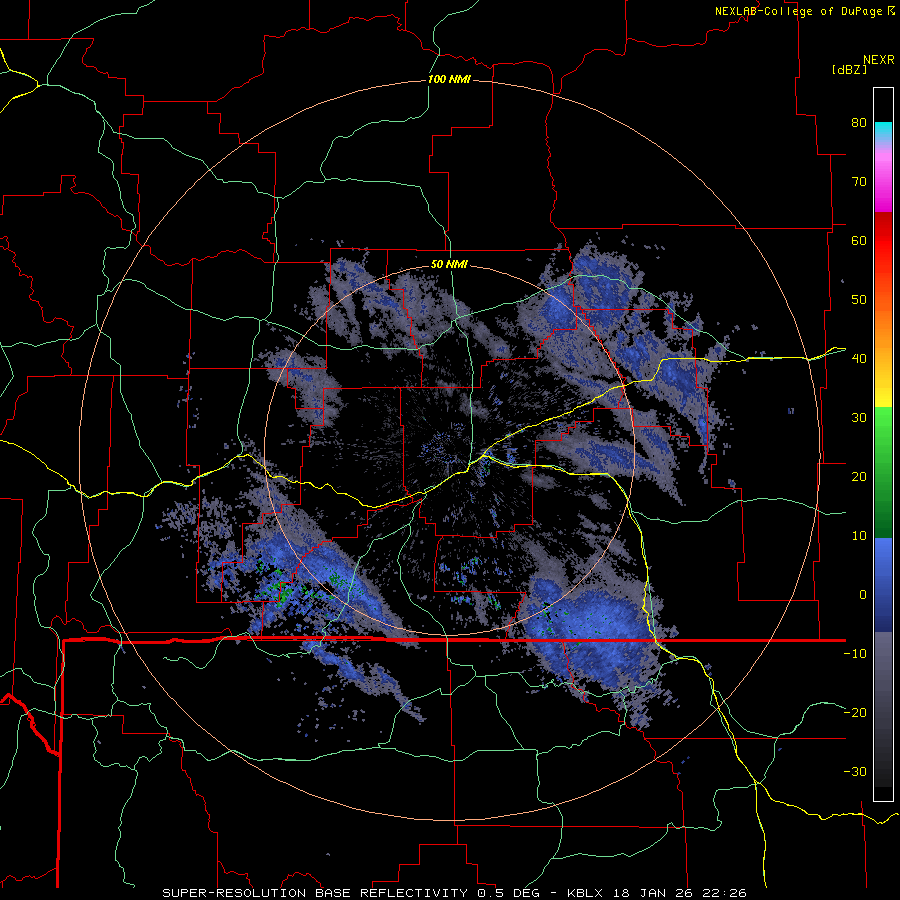The width and height of the screenshot is (900, 900).
Task: Pick the cyan top of the color bar
Action: click(x=883, y=132)
